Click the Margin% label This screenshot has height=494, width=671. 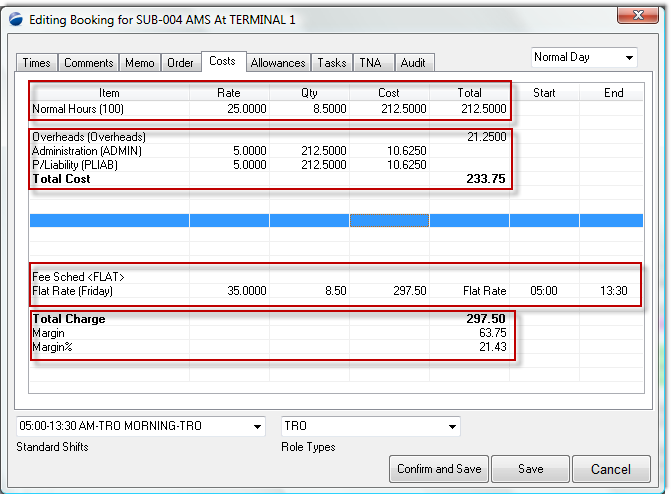(52, 347)
